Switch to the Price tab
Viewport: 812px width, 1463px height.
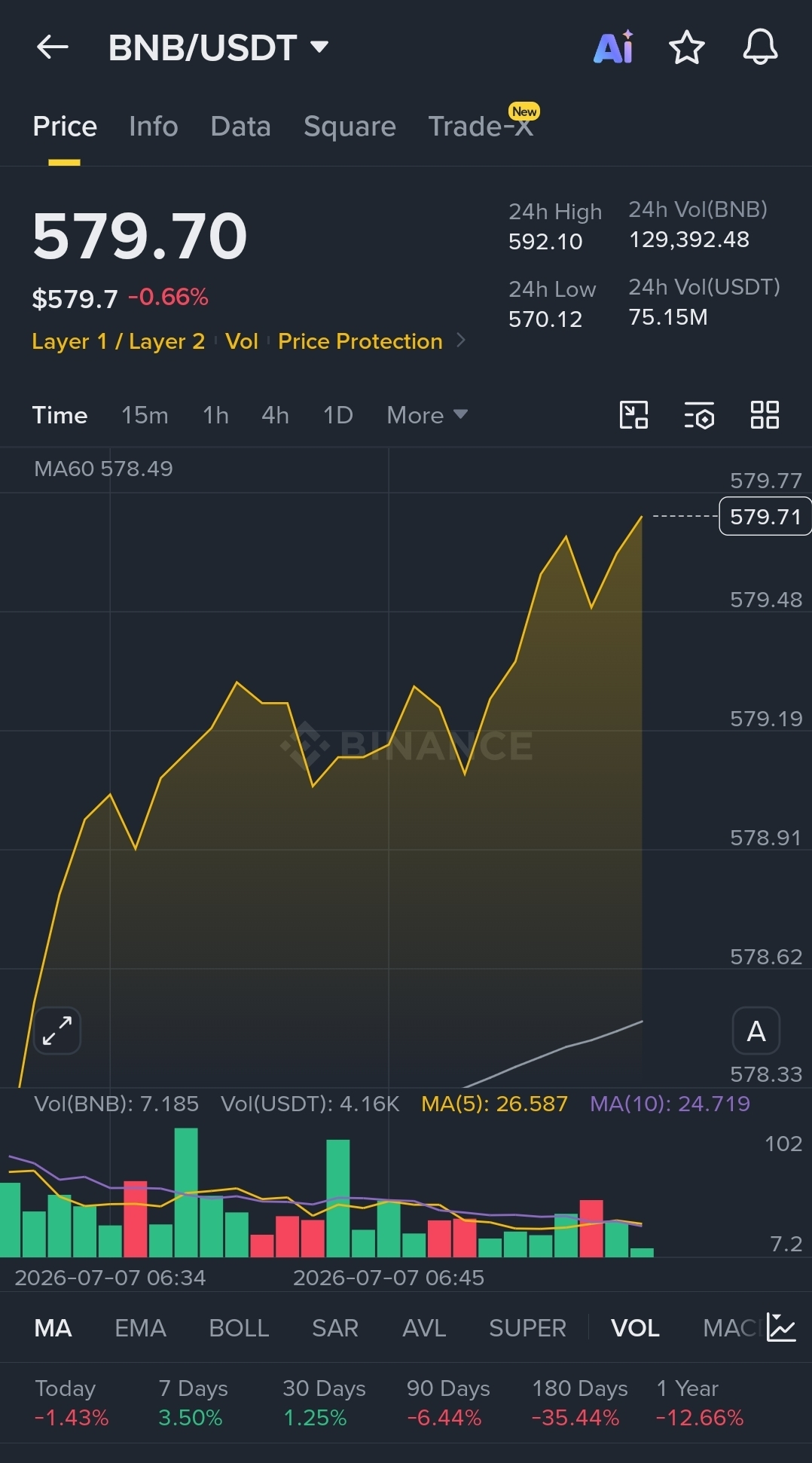(x=65, y=127)
